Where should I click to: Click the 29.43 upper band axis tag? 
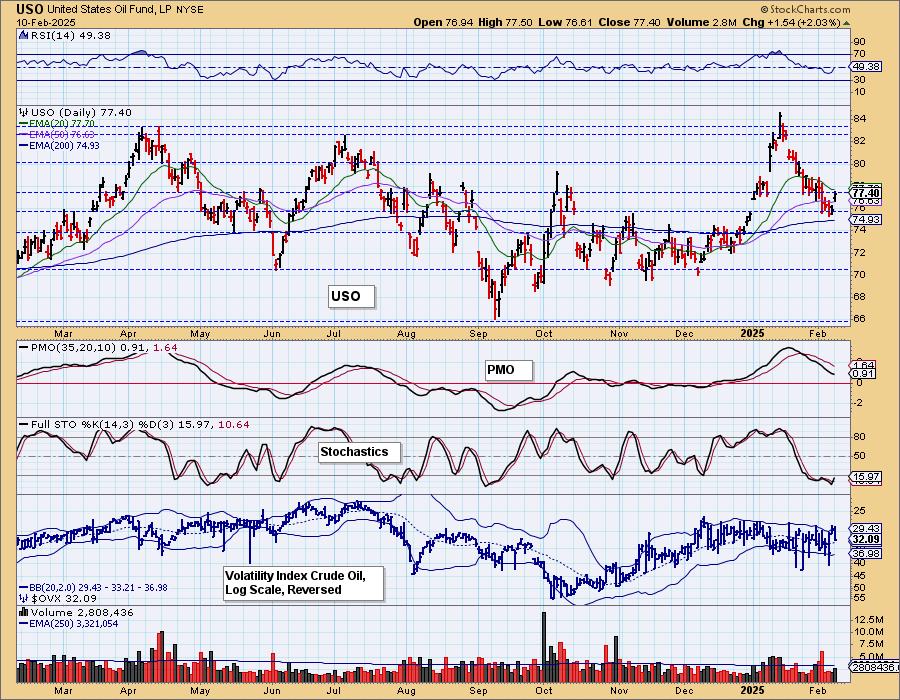coord(866,528)
